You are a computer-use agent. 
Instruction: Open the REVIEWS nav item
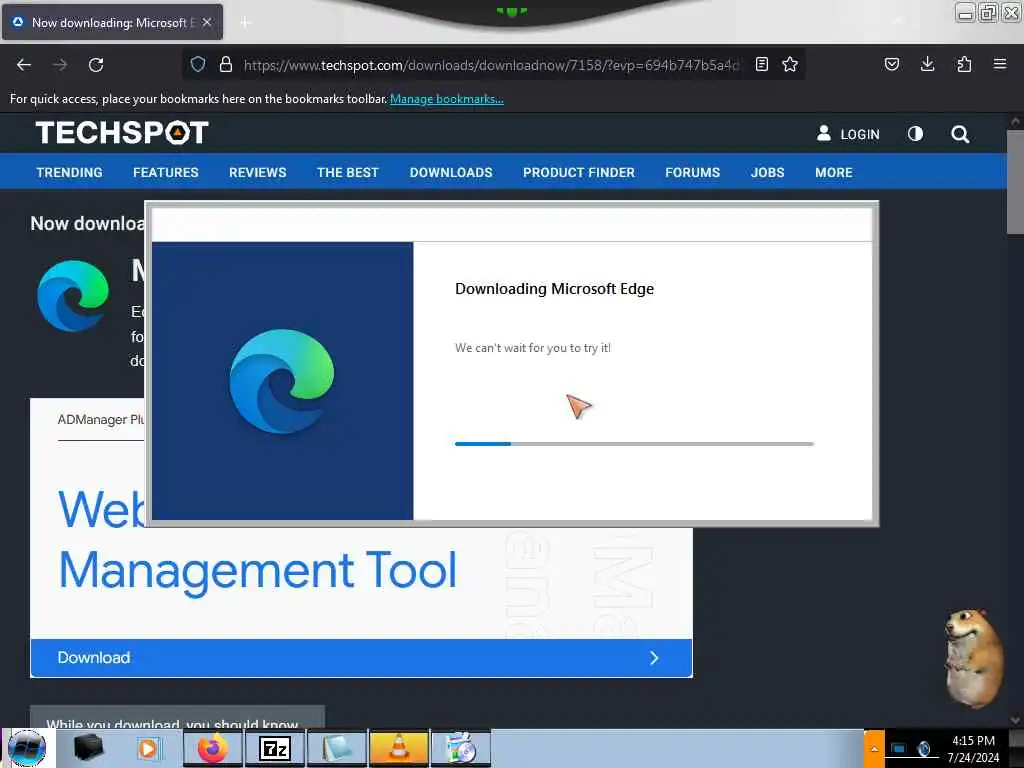point(257,172)
